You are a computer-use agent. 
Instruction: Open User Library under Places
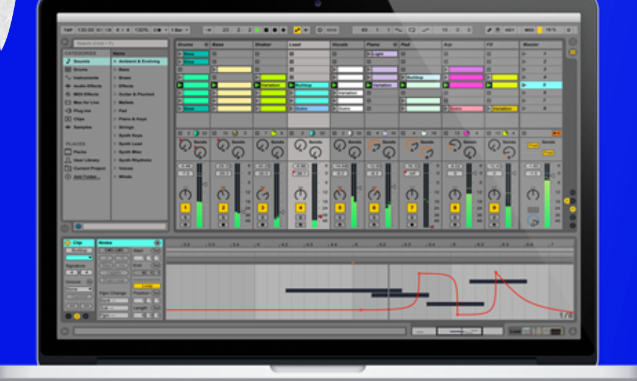click(x=87, y=160)
